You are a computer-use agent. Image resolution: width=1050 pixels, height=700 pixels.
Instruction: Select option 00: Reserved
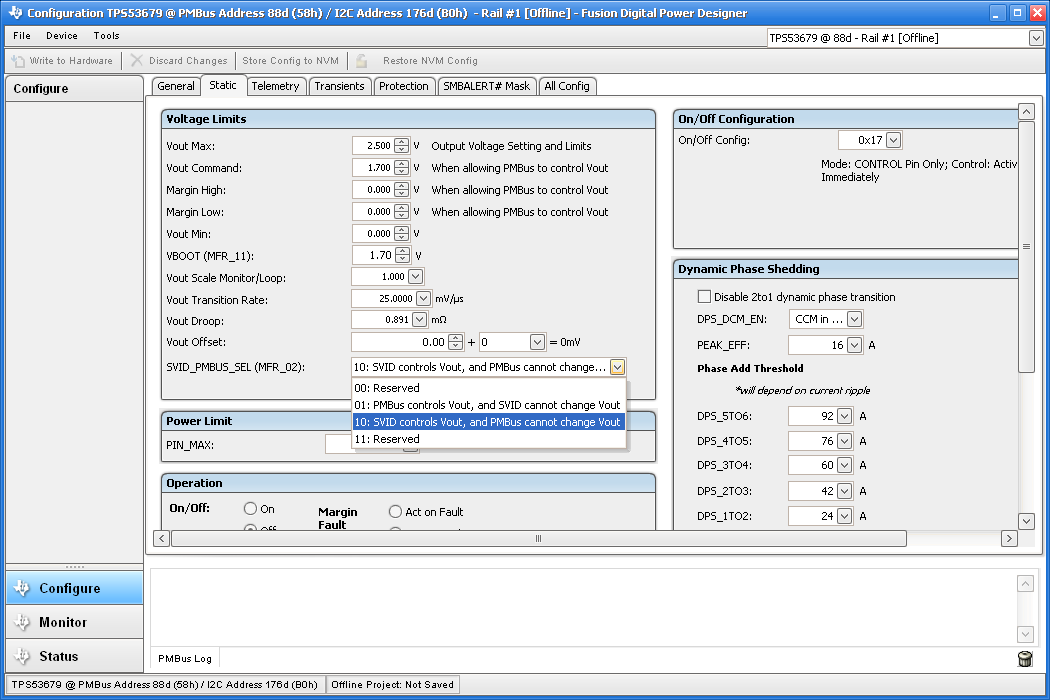click(x=489, y=388)
